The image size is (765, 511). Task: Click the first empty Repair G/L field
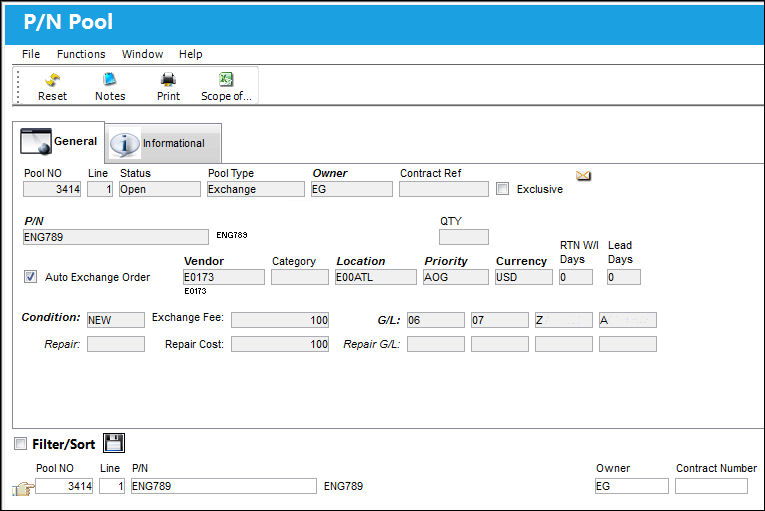tap(436, 344)
